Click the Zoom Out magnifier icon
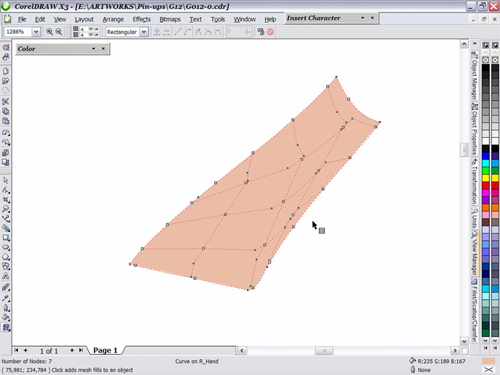This screenshot has height=375, width=500. pos(59,32)
